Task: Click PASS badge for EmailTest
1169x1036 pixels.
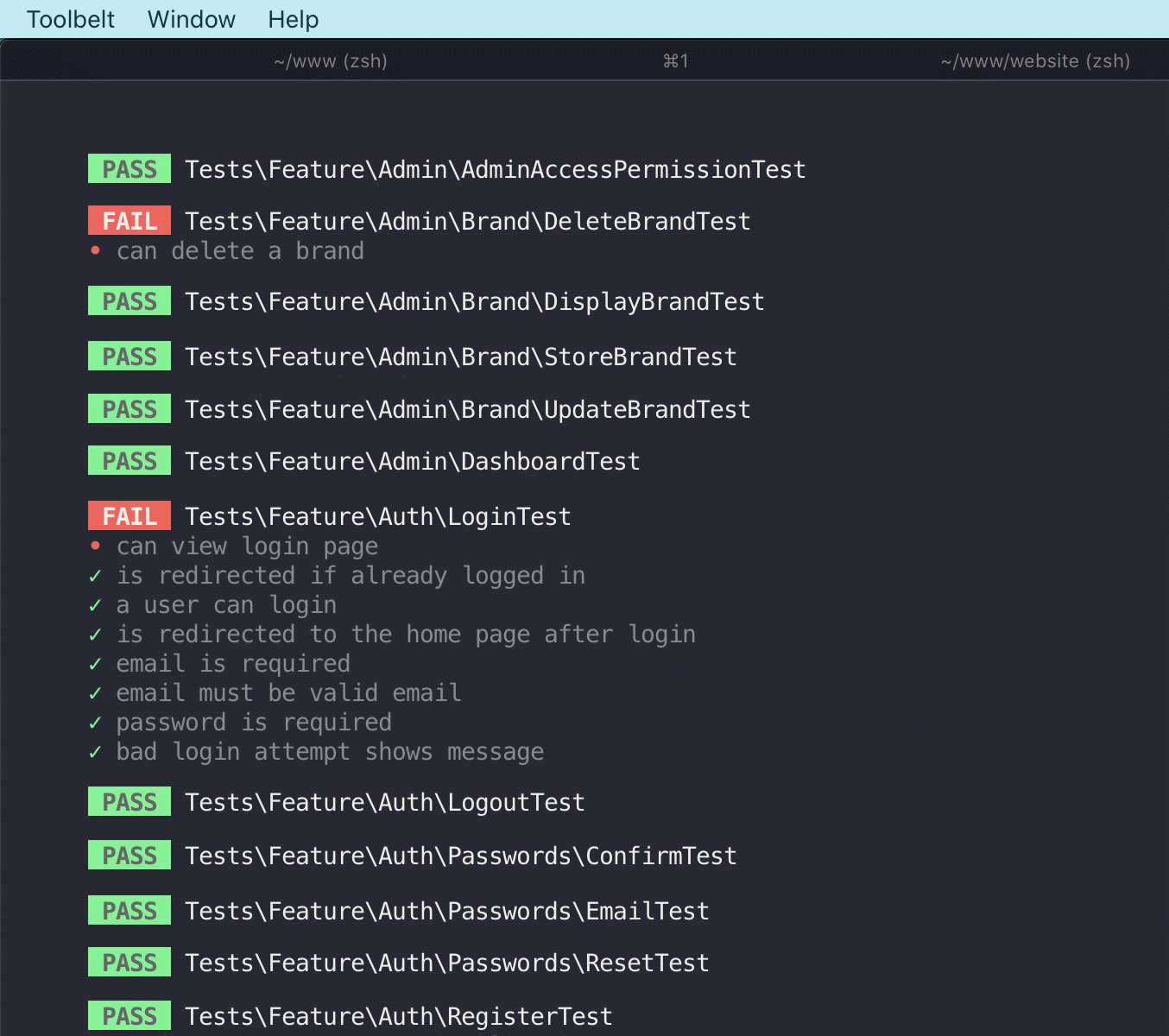Action: 130,911
